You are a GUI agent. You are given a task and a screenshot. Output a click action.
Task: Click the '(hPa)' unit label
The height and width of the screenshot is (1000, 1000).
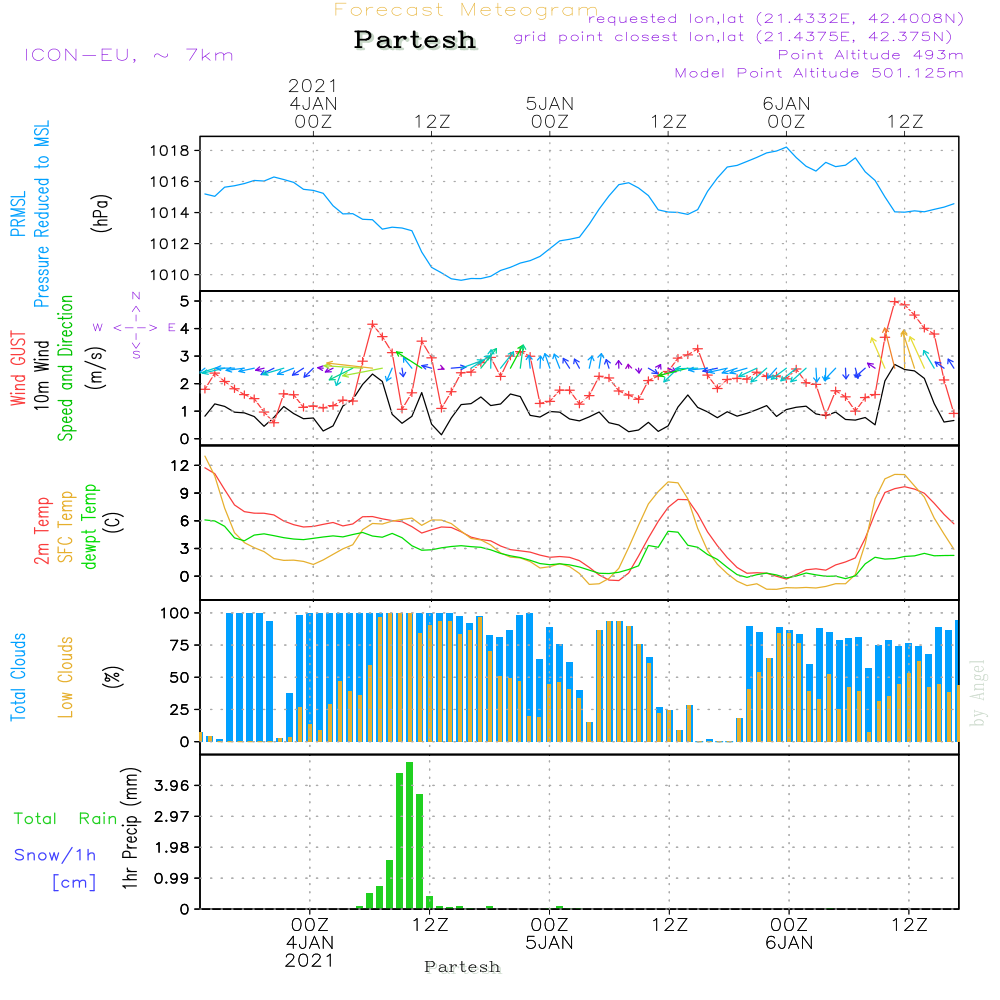(x=101, y=213)
